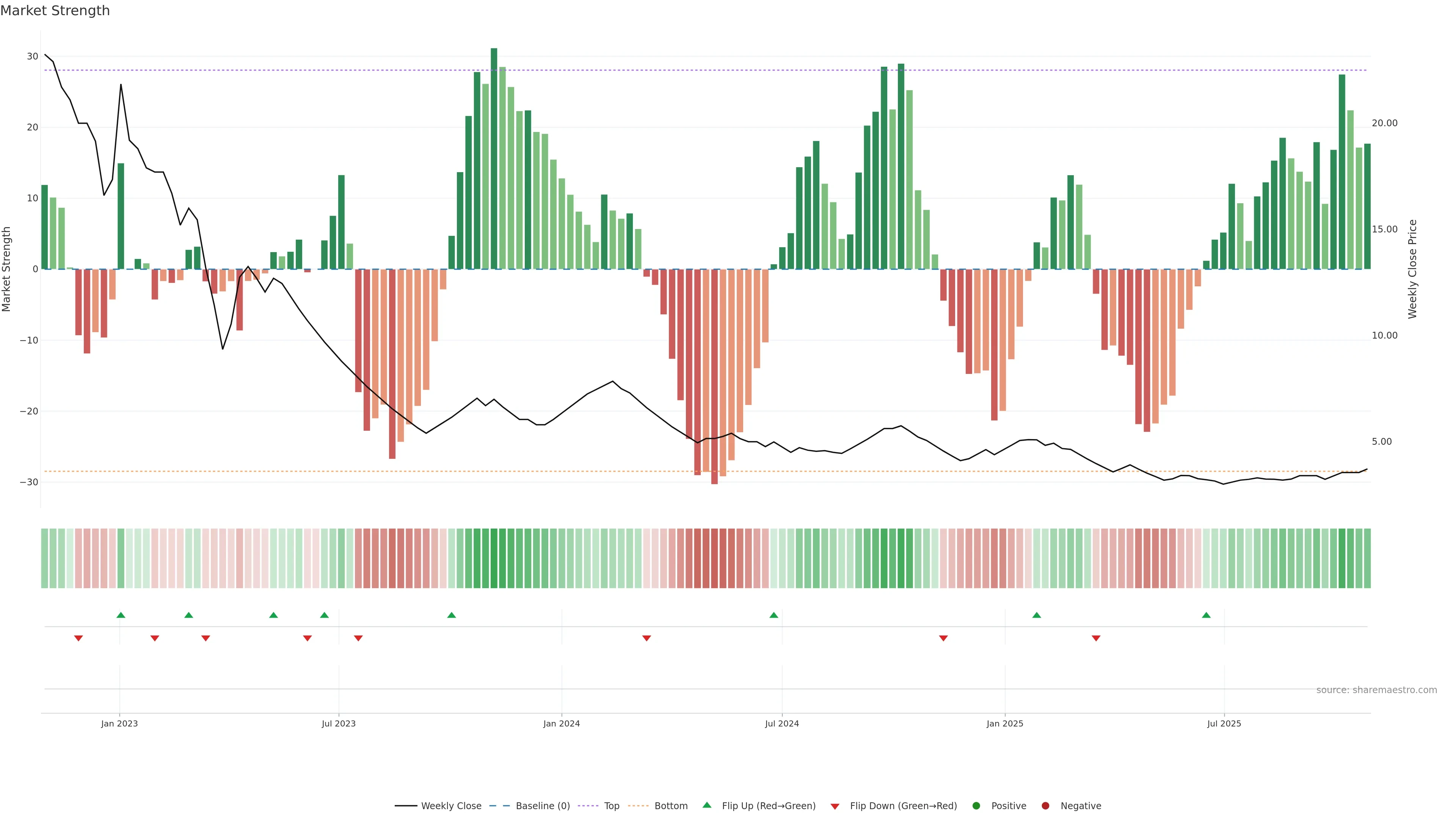Click the Jan 2024 x-axis label
The width and height of the screenshot is (1456, 819).
click(x=561, y=723)
